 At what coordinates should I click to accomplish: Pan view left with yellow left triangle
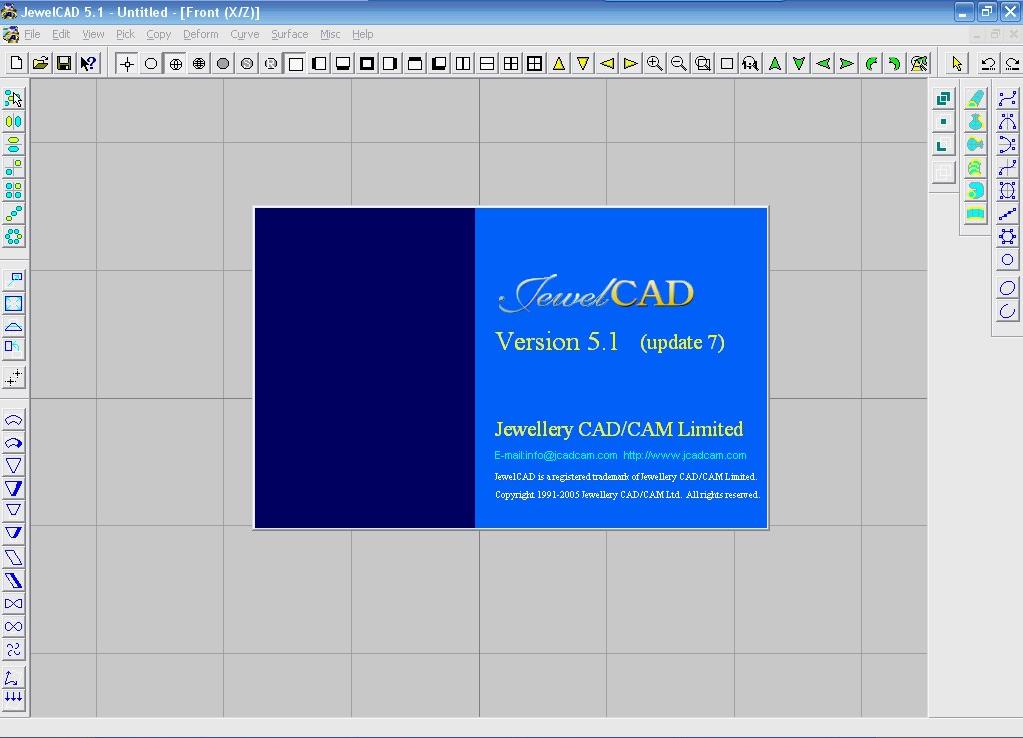[x=607, y=63]
